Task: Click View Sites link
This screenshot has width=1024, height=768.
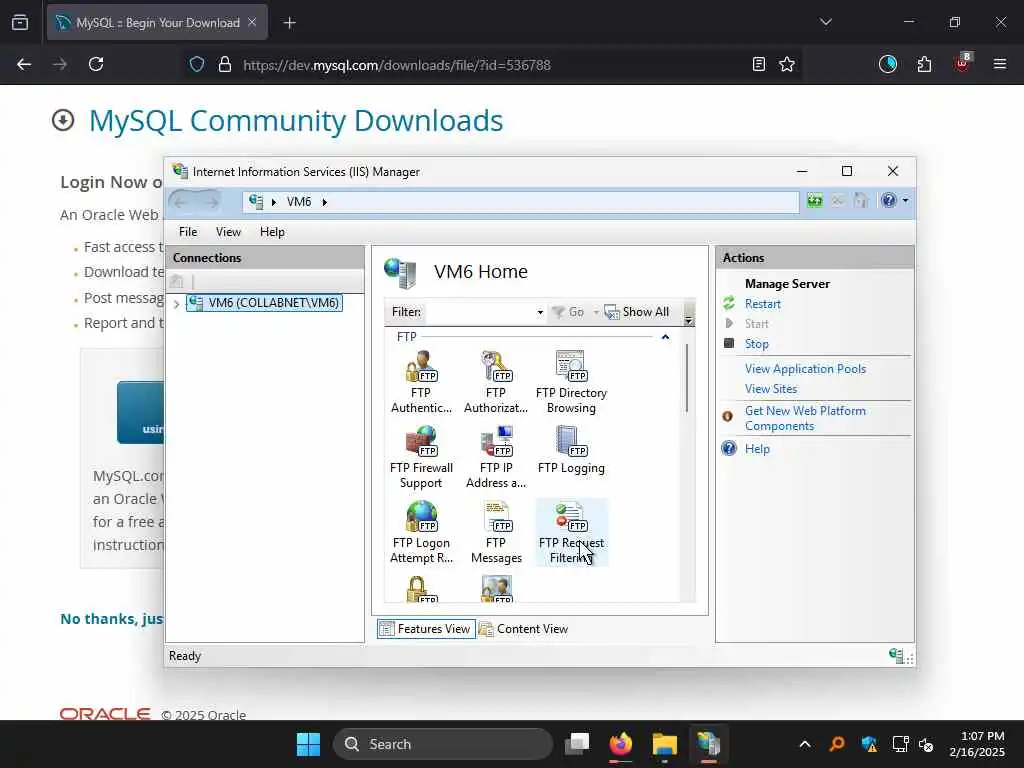Action: (771, 389)
